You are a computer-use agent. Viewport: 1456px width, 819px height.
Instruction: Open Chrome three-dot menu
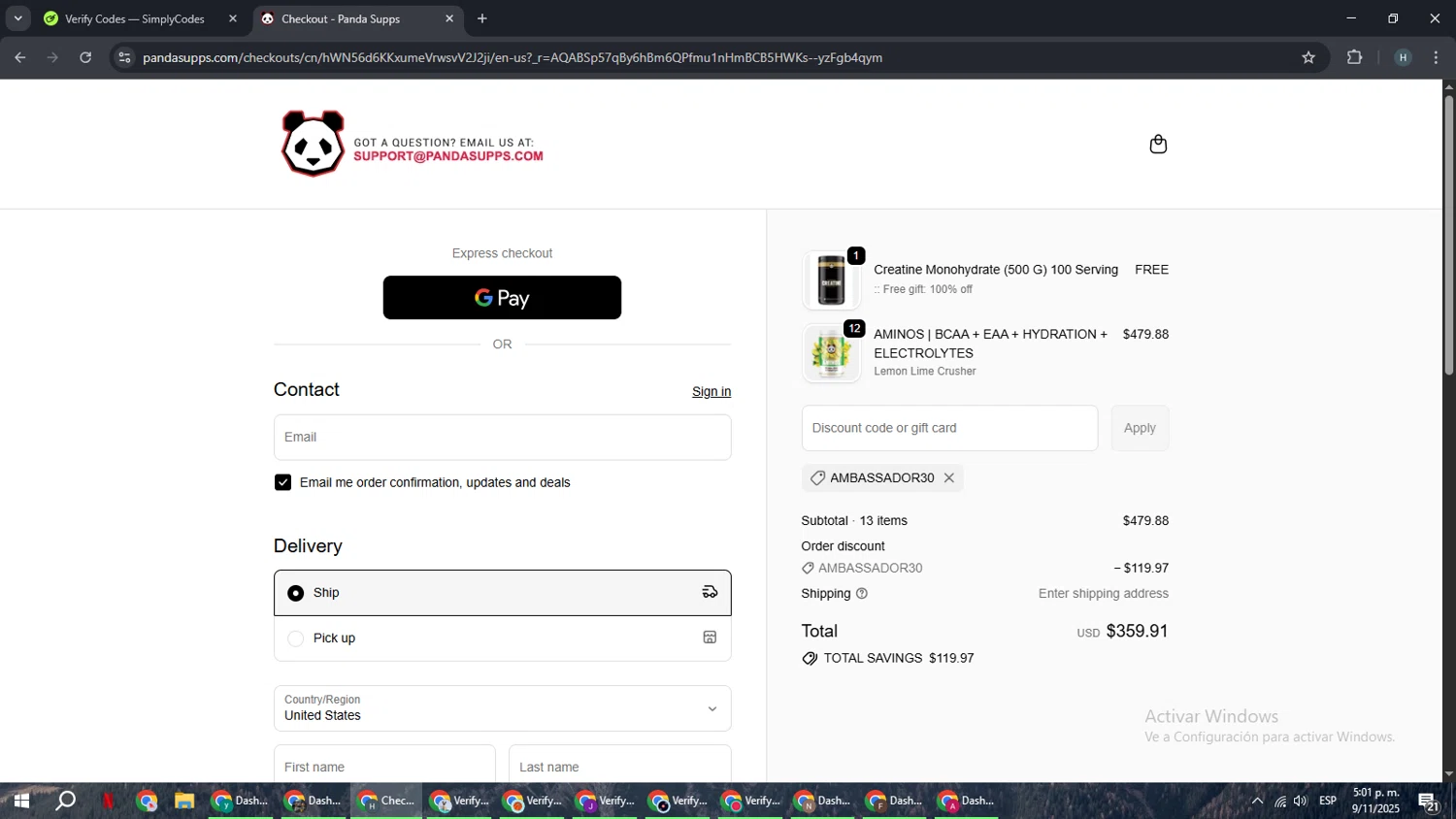point(1437,58)
